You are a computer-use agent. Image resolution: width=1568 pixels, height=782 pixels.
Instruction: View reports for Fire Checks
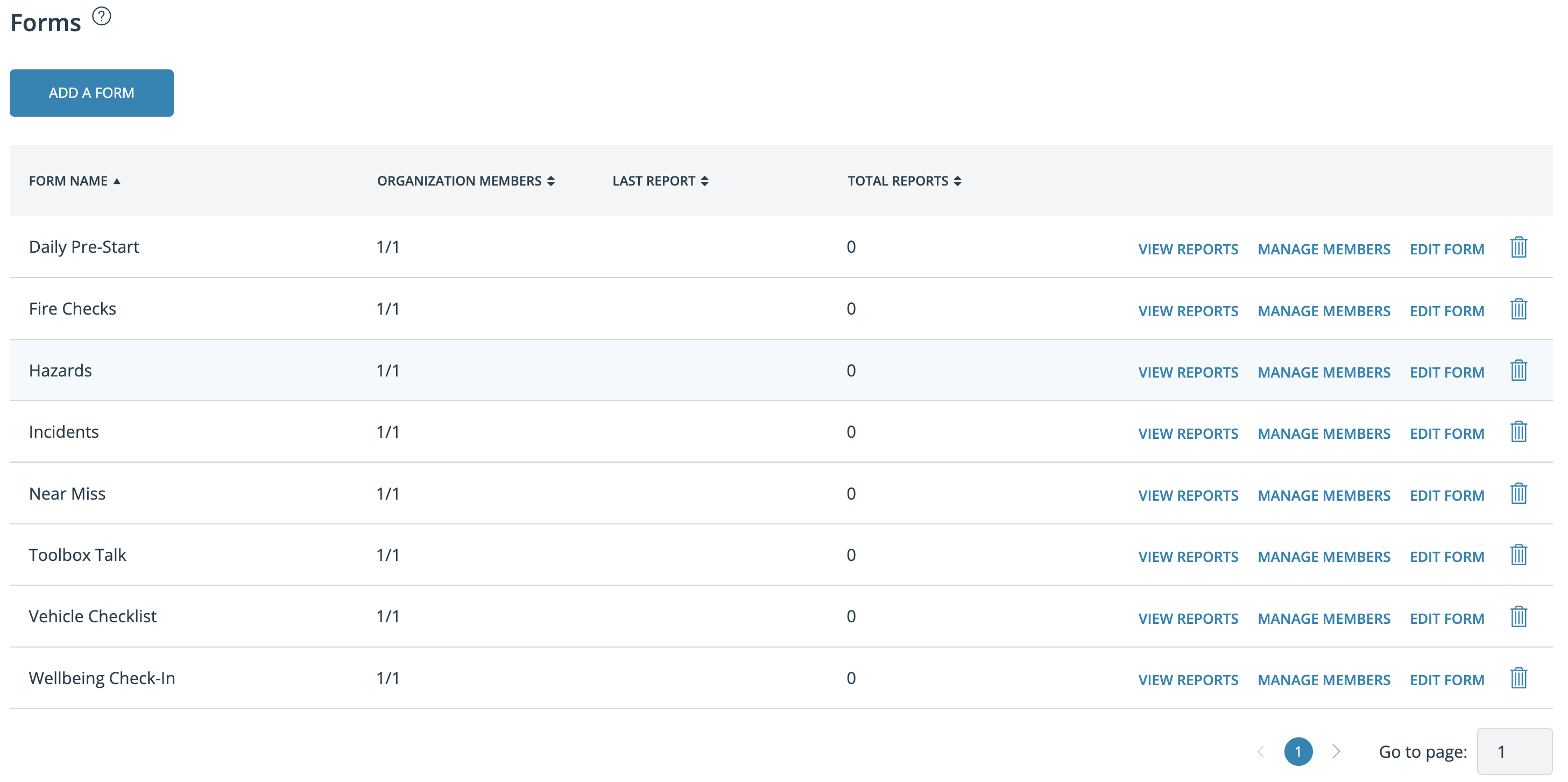(1188, 311)
